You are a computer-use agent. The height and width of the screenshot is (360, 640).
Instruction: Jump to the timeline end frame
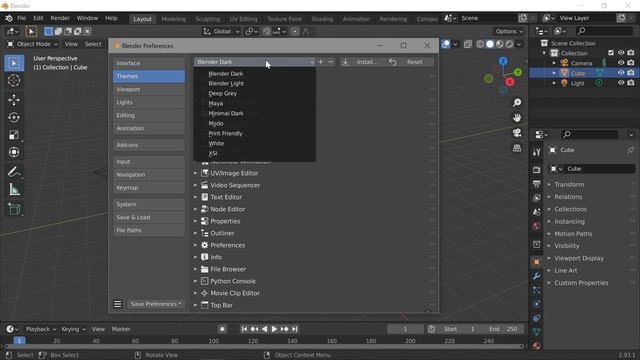295,329
